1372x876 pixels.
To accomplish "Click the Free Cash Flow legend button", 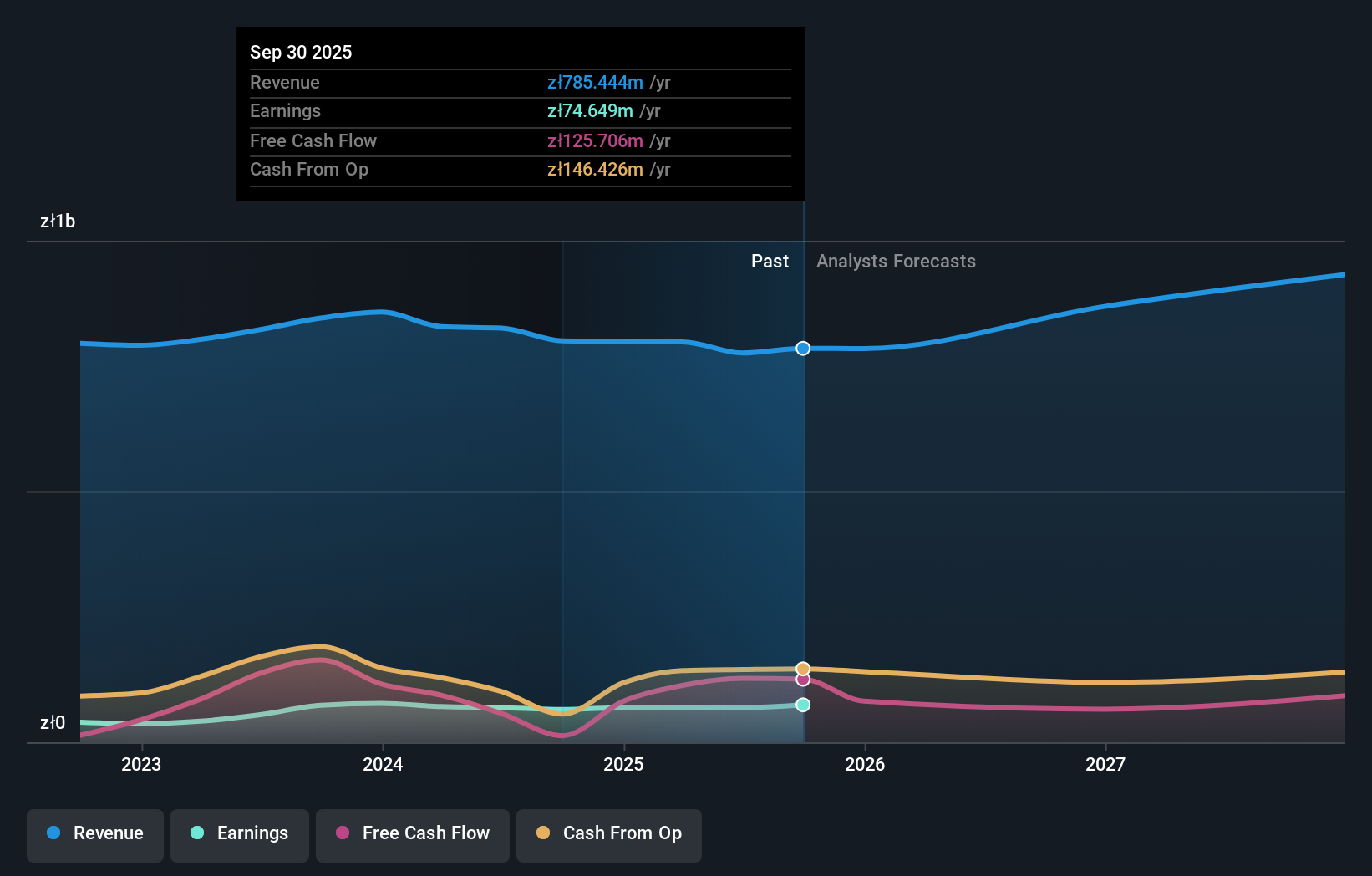I will tap(412, 833).
